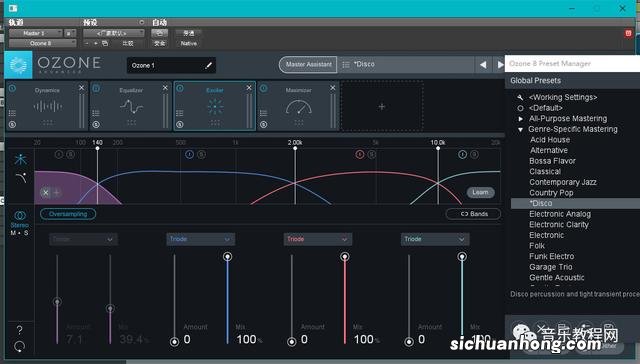The height and width of the screenshot is (364, 640).
Task: Go to previous preset arrow
Action: (483, 64)
